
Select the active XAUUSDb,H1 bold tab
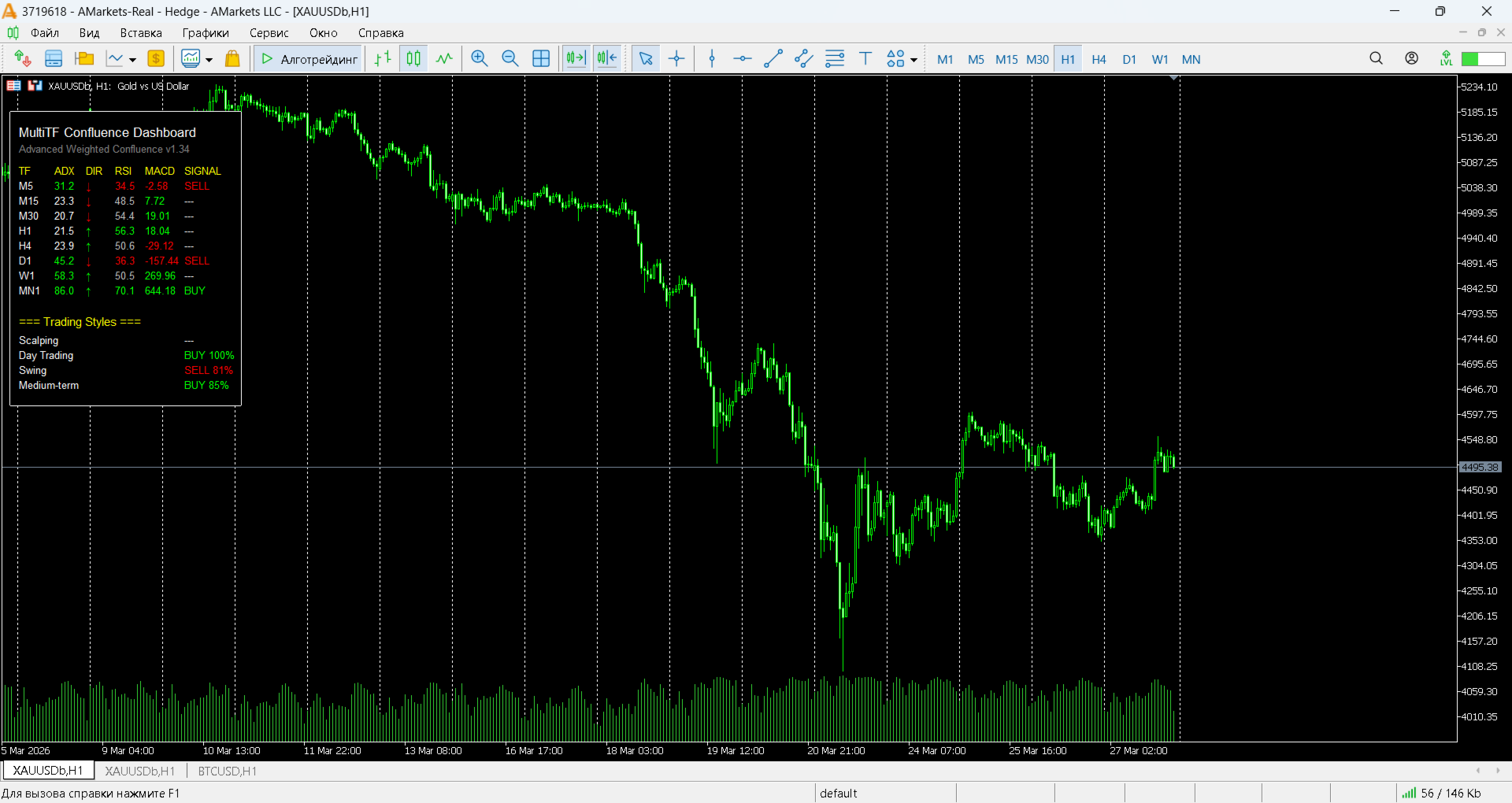click(48, 771)
